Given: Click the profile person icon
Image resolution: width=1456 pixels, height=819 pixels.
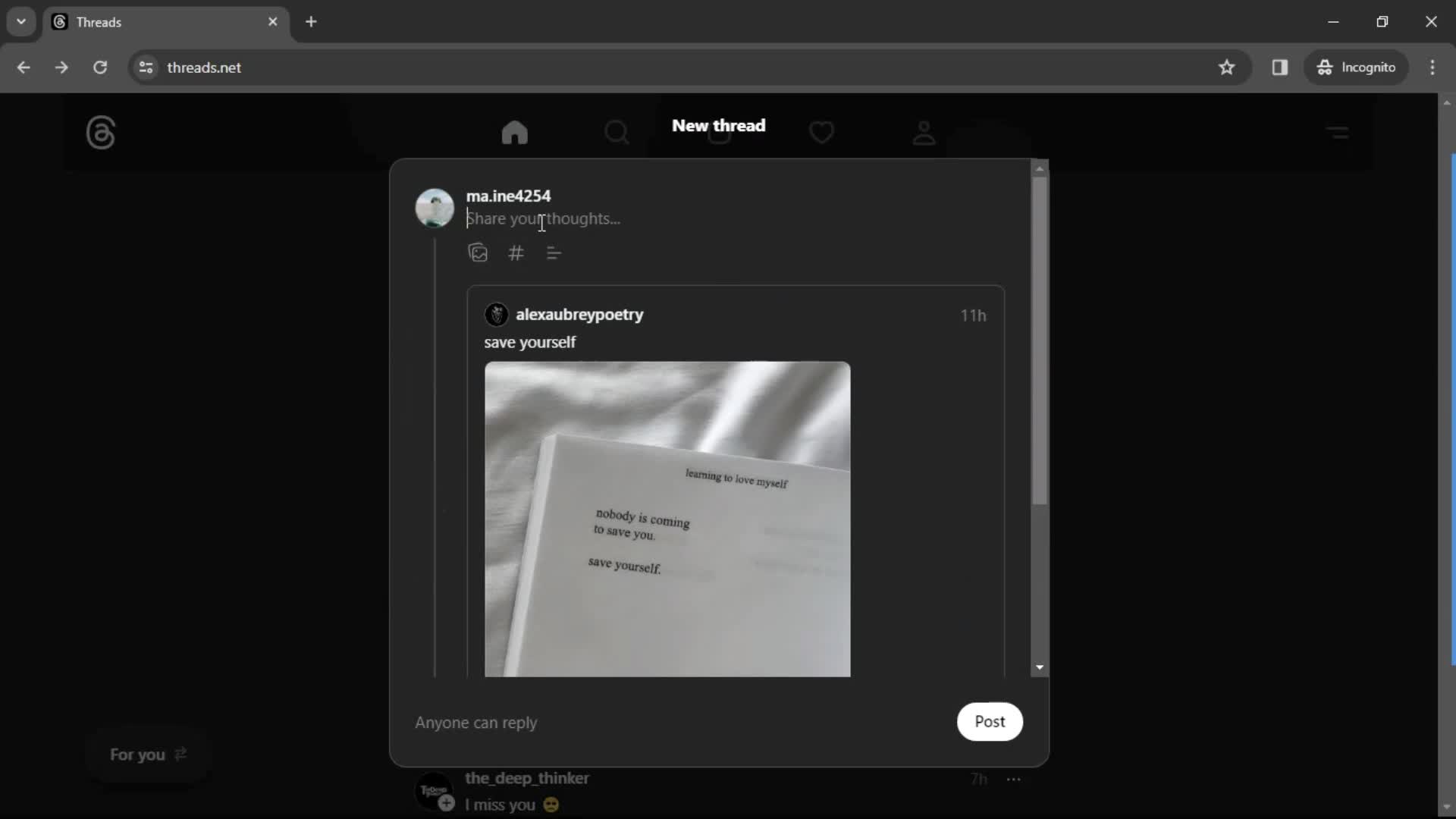Looking at the screenshot, I should (x=924, y=132).
